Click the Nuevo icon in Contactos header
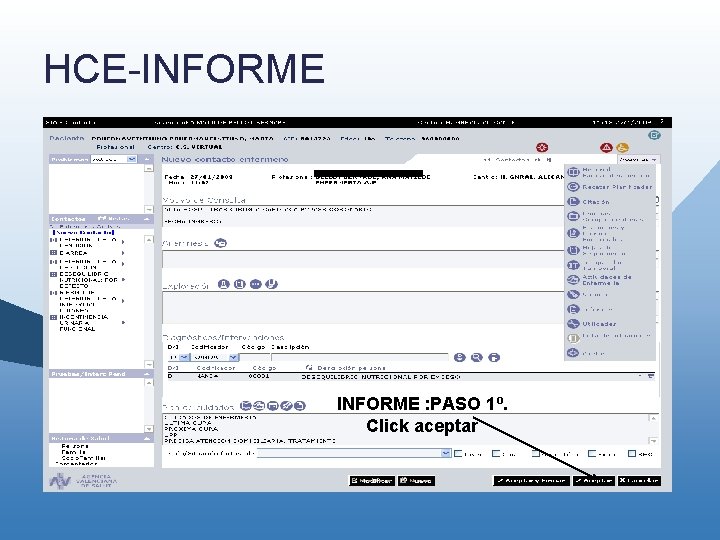 coord(102,219)
